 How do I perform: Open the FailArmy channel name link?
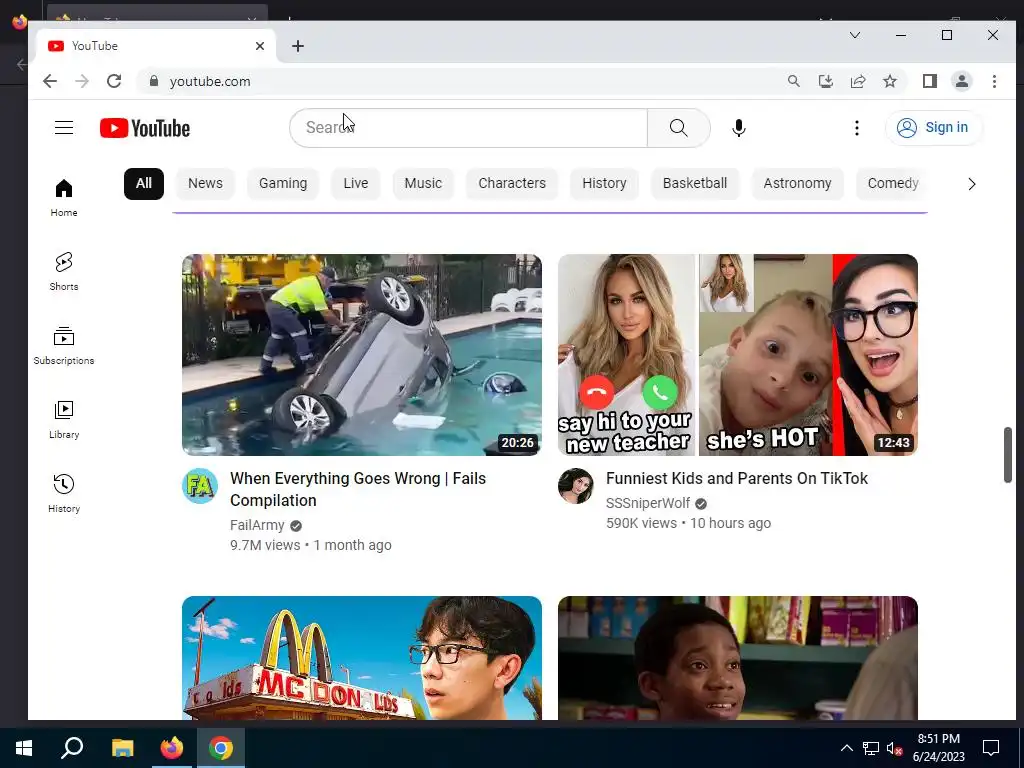click(257, 526)
